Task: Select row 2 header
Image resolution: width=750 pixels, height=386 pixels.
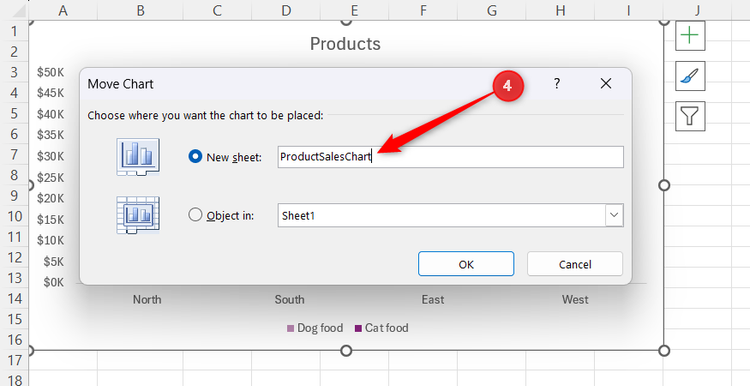Action: [14, 52]
